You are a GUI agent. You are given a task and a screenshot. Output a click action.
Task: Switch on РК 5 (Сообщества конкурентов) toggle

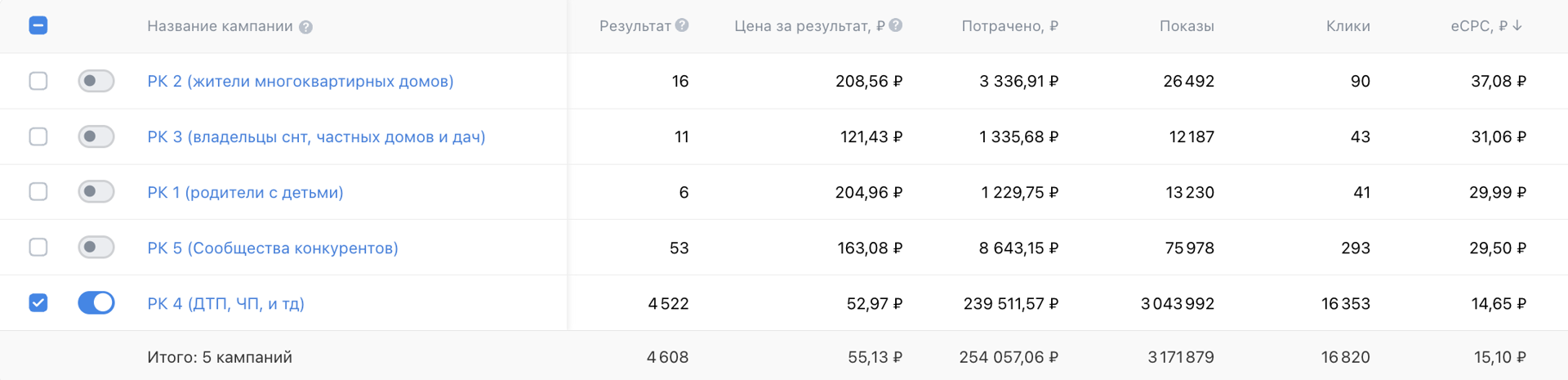(96, 248)
